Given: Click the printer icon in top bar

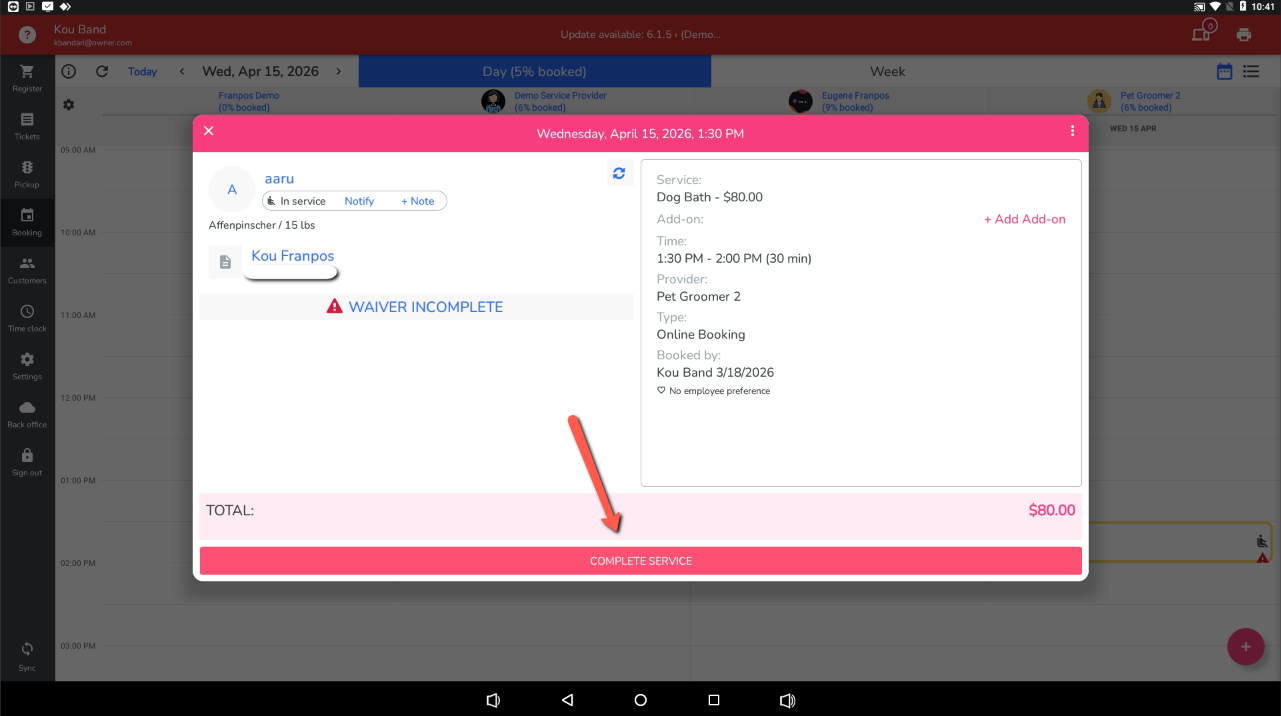Looking at the screenshot, I should click(x=1244, y=35).
